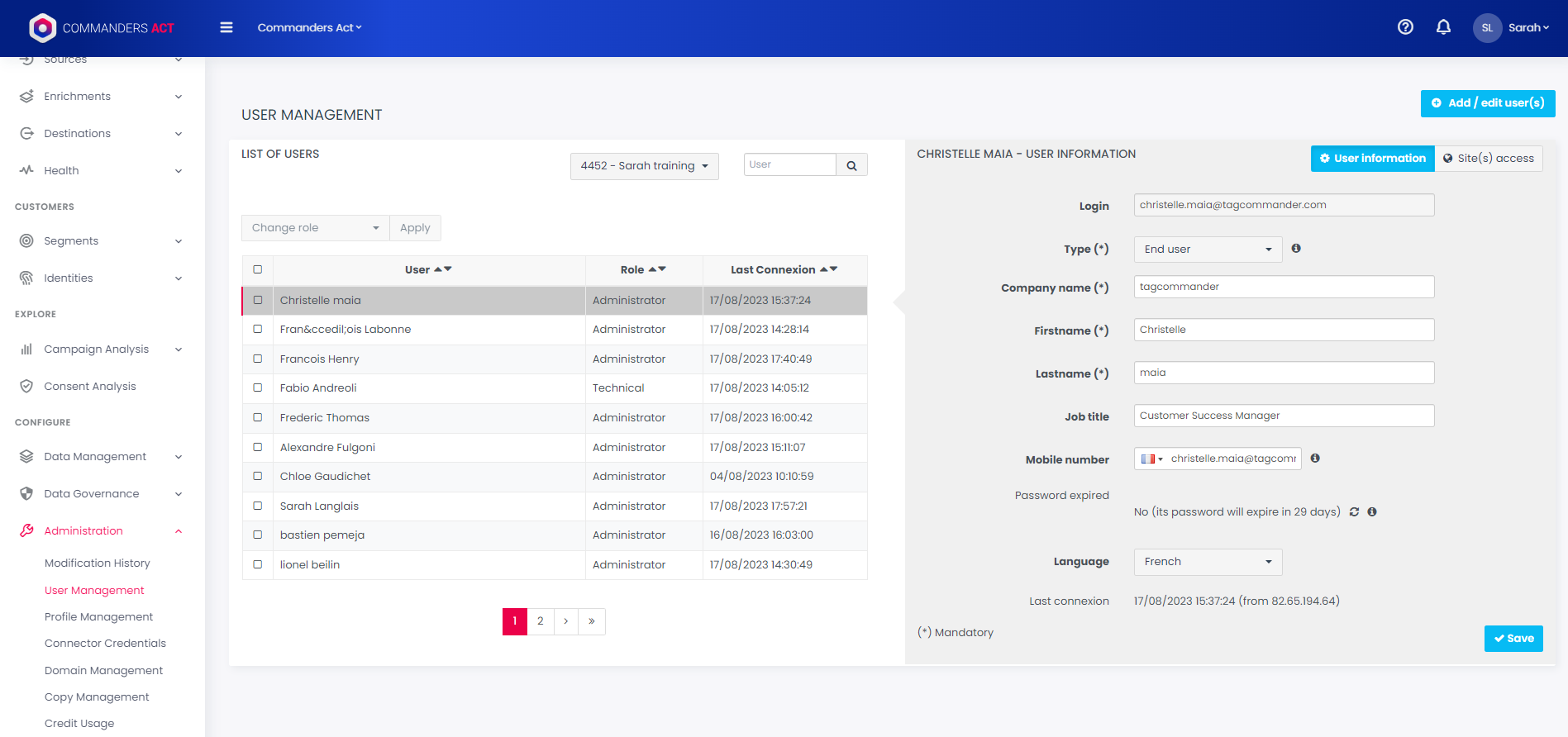
Task: Click info icon next to Type field
Action: 1296,249
